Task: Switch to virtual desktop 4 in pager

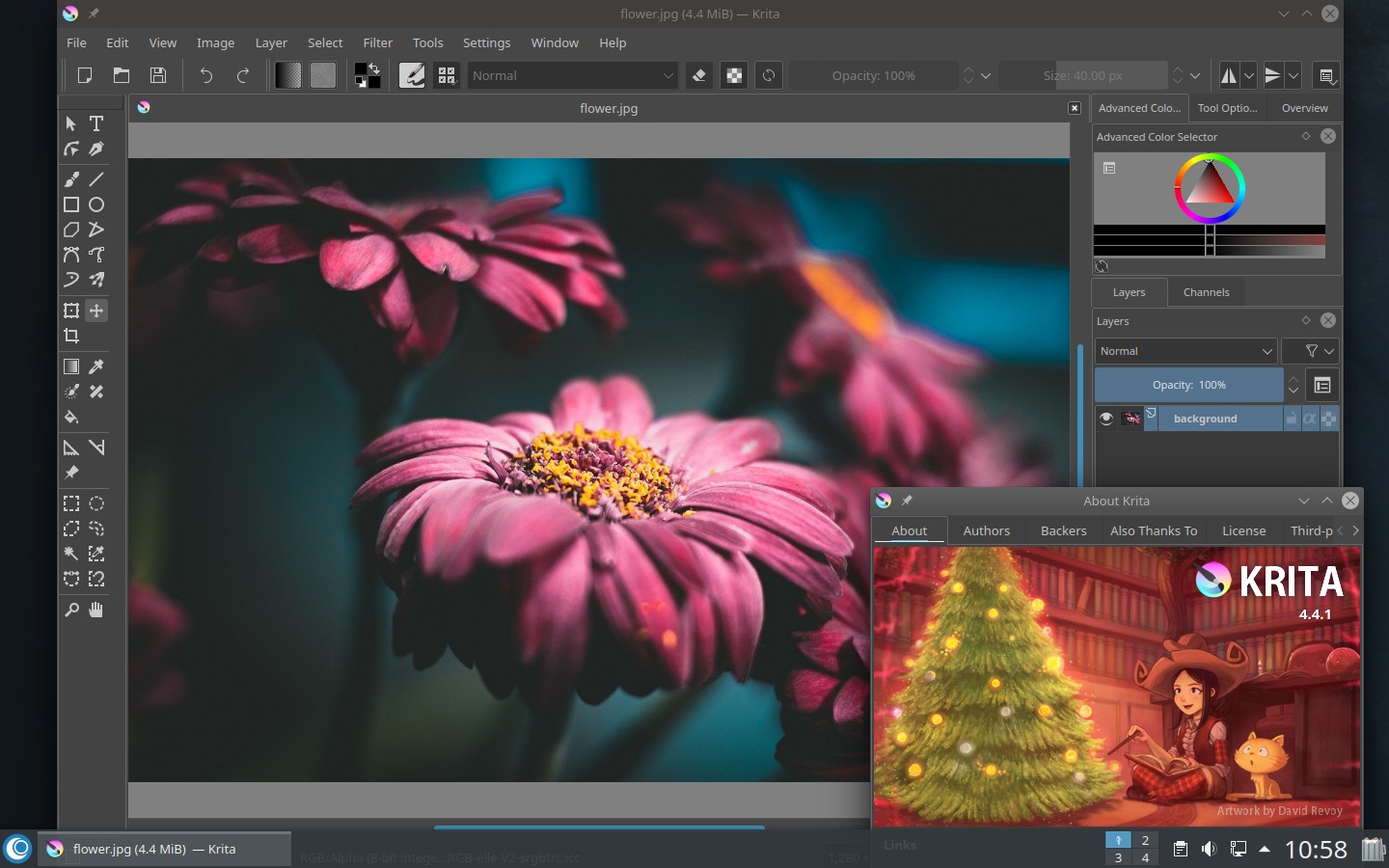Action: (x=1145, y=857)
